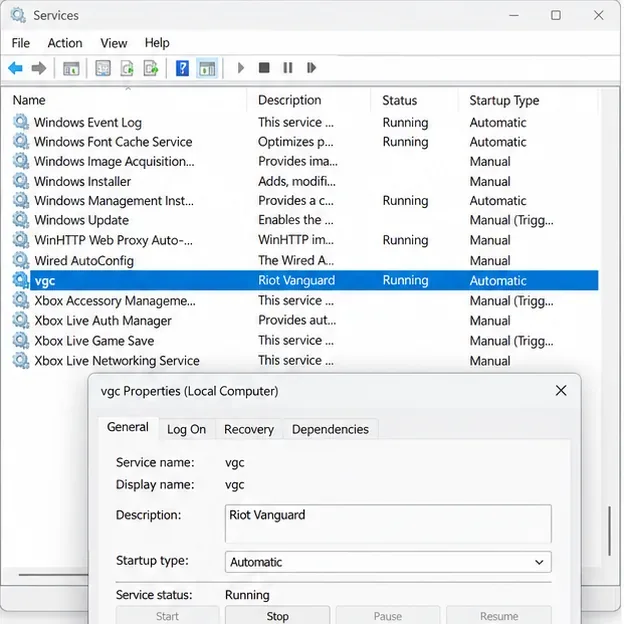Toggle the Show/Hide Action Pane icon
624x624 pixels.
coord(207,68)
